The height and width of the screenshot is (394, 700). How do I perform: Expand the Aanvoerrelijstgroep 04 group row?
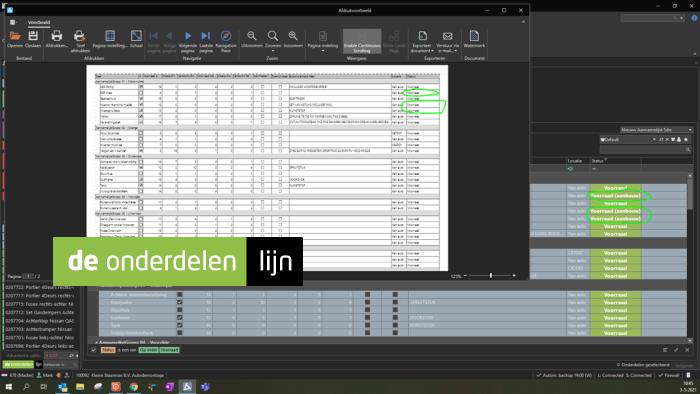coord(96,342)
